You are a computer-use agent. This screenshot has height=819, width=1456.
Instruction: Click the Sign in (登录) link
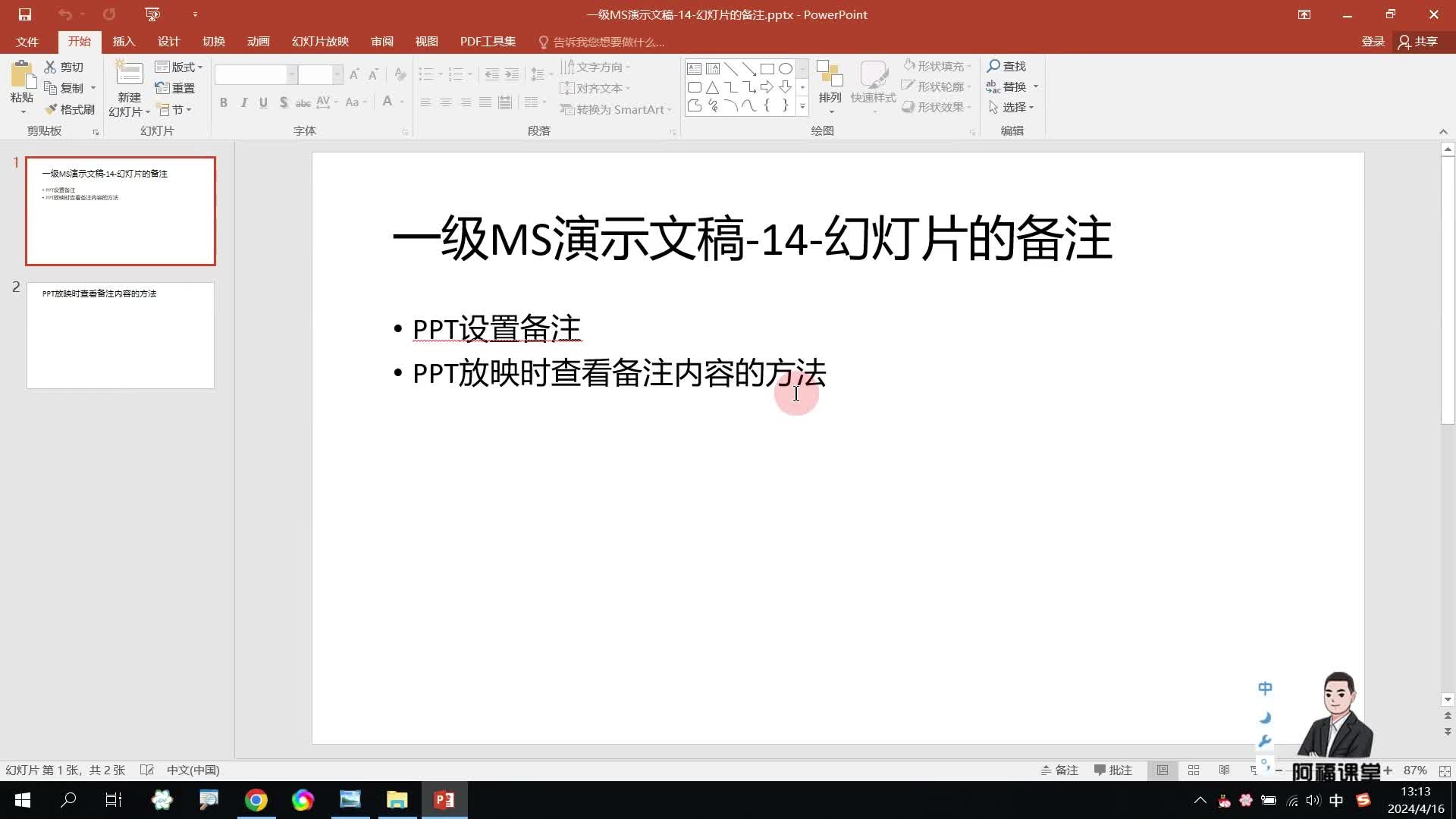pos(1373,42)
